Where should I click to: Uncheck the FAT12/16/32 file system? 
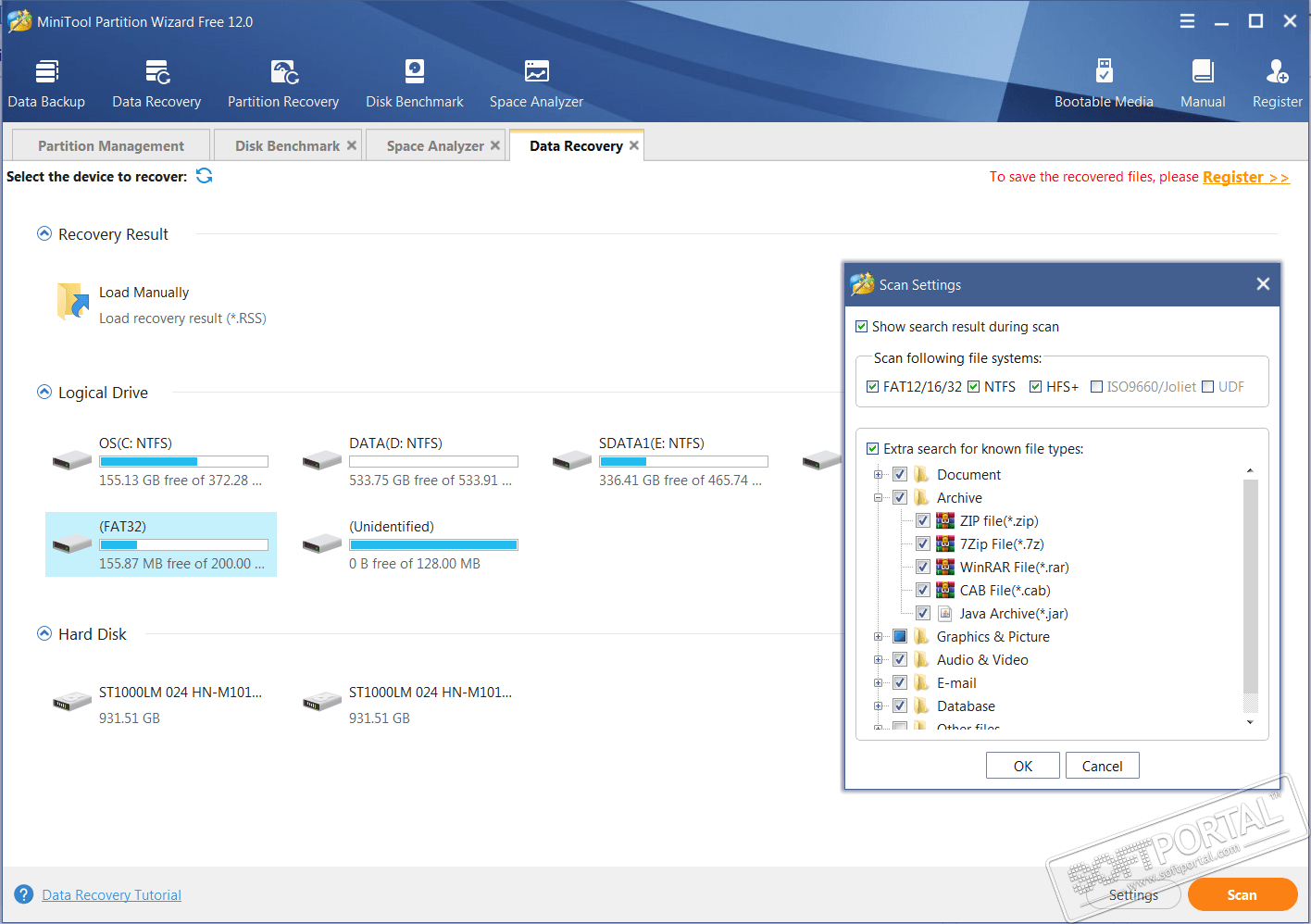(873, 387)
